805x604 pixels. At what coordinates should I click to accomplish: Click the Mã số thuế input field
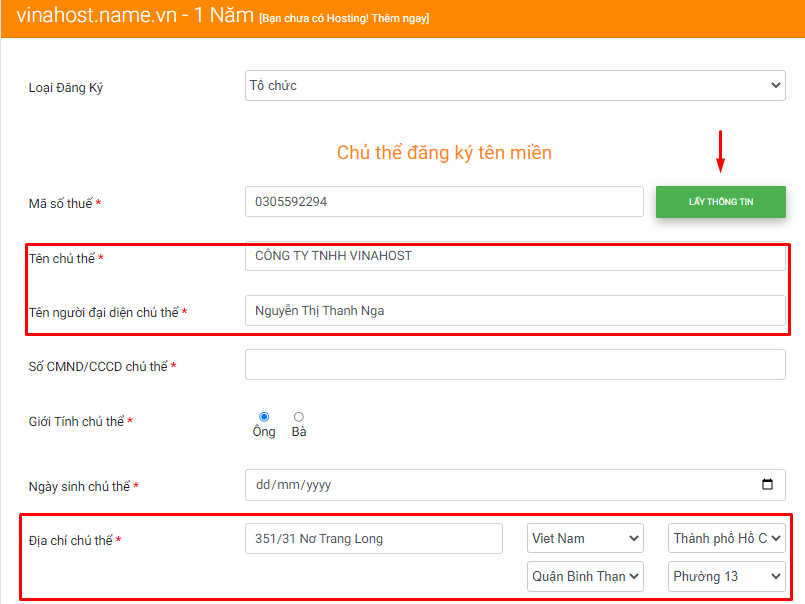click(x=444, y=201)
